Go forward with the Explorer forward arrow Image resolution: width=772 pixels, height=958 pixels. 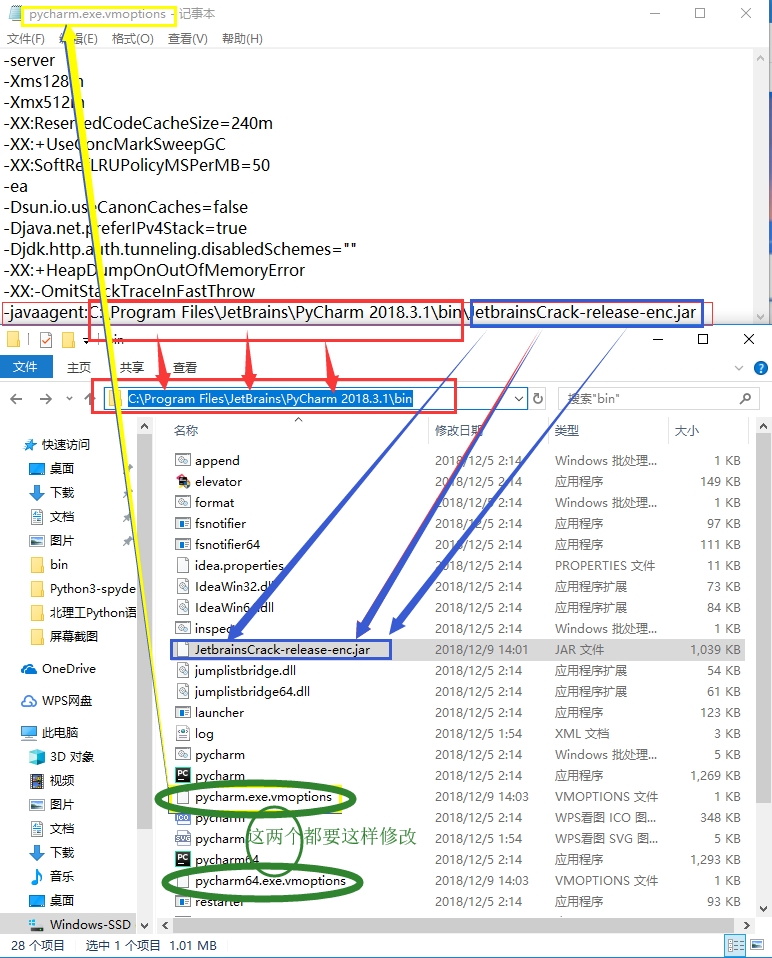[x=45, y=399]
